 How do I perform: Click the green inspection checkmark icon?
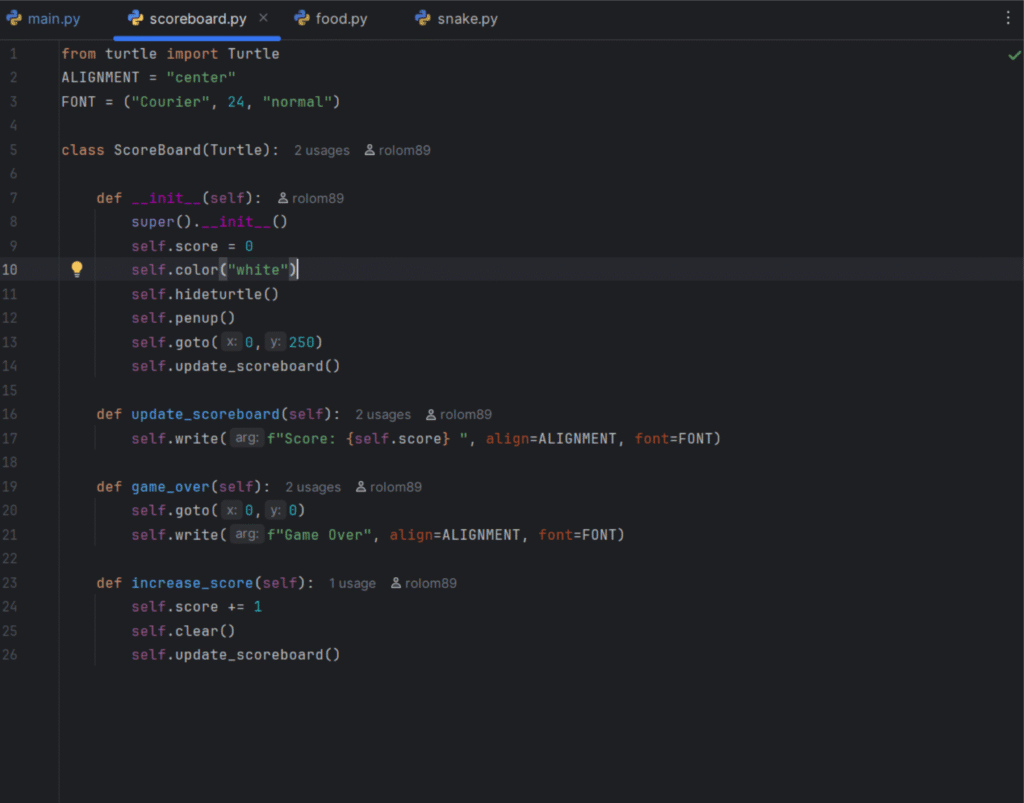click(x=1014, y=55)
